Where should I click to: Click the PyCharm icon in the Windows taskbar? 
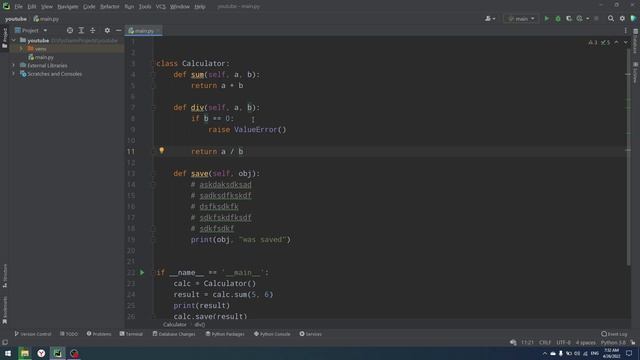pos(58,353)
